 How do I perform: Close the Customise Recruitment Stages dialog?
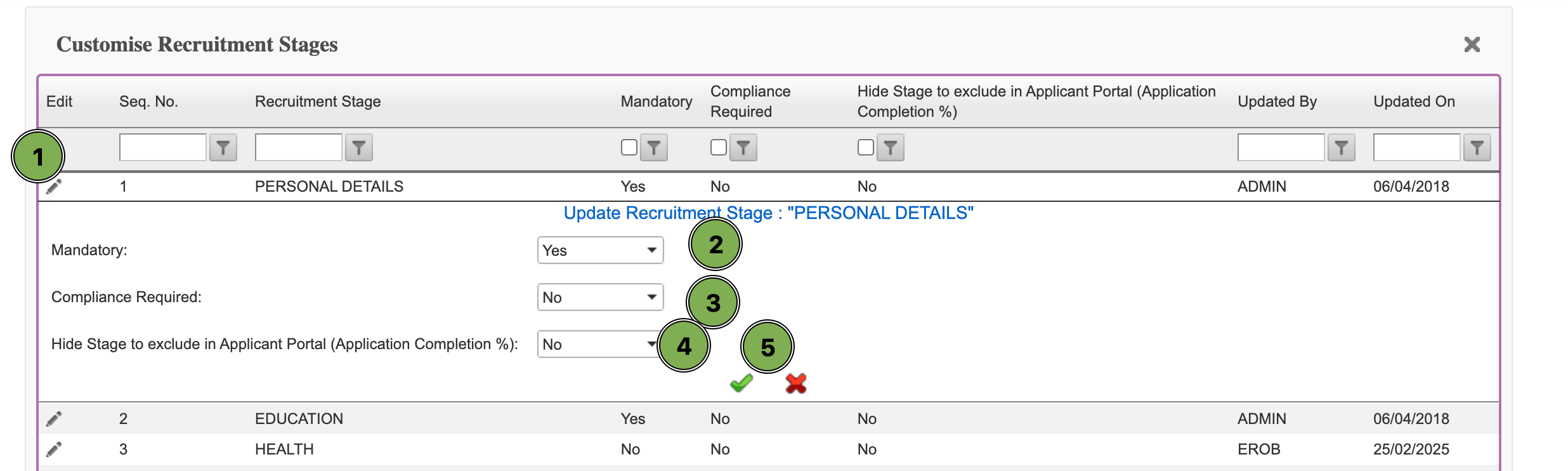[1472, 44]
